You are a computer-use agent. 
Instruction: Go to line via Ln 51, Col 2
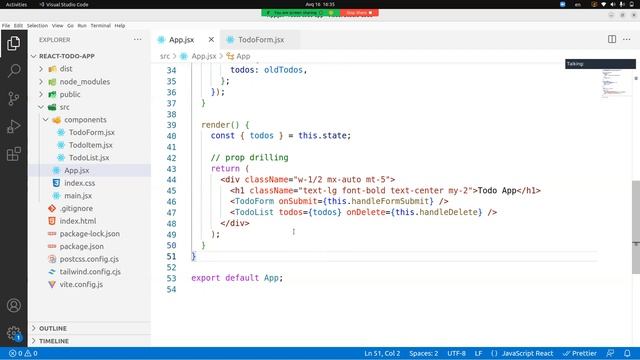(x=382, y=353)
